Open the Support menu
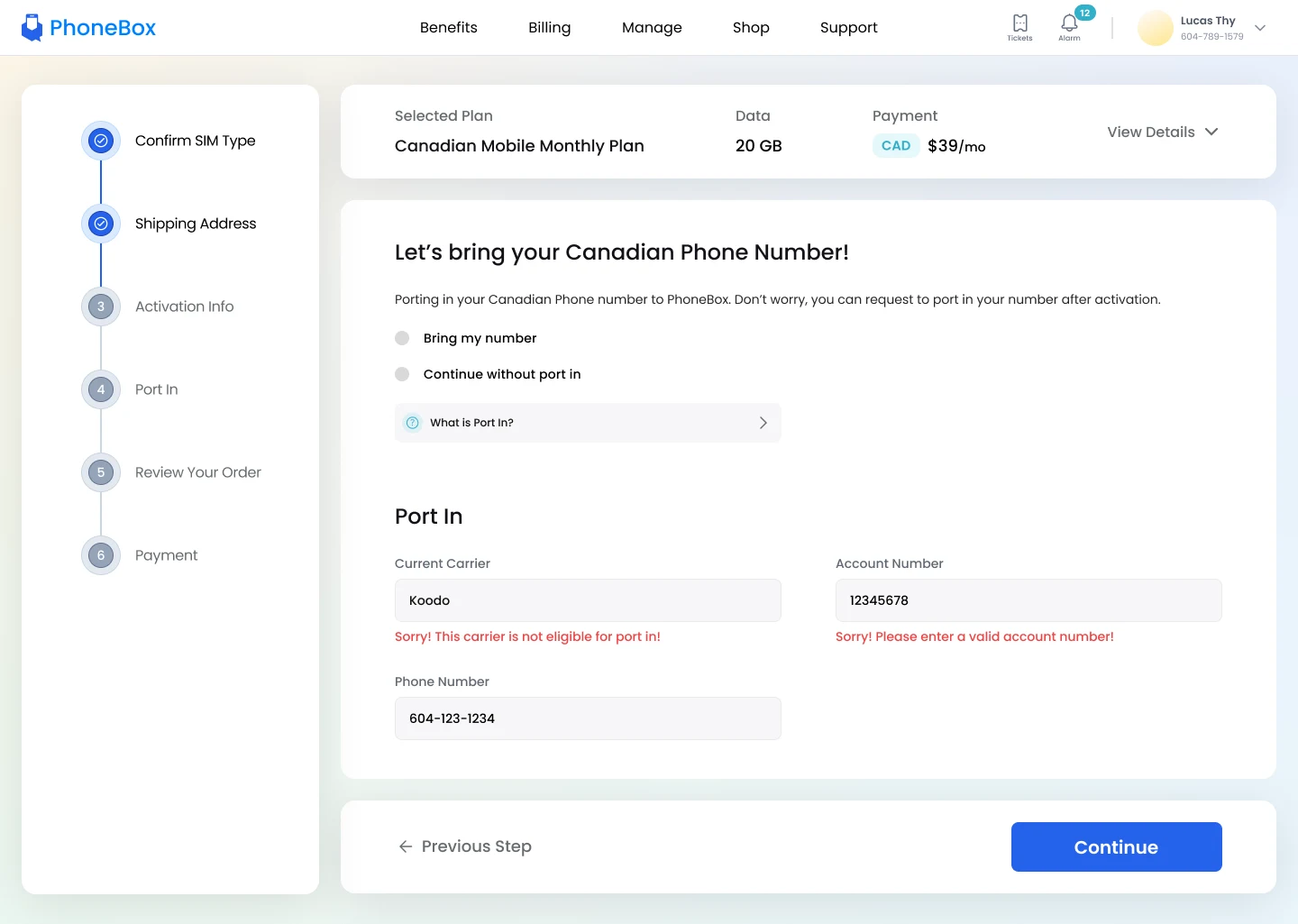The image size is (1298, 924). (x=849, y=27)
